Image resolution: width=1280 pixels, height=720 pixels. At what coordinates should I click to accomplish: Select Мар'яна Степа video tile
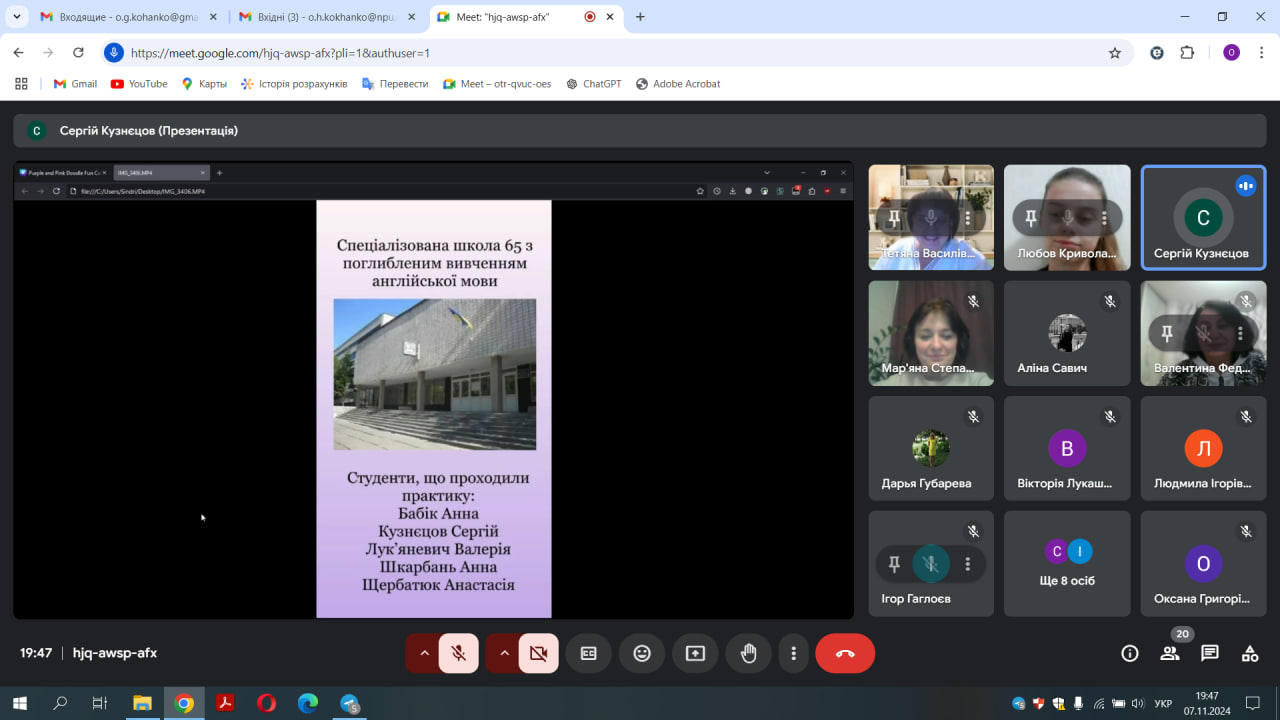point(931,333)
